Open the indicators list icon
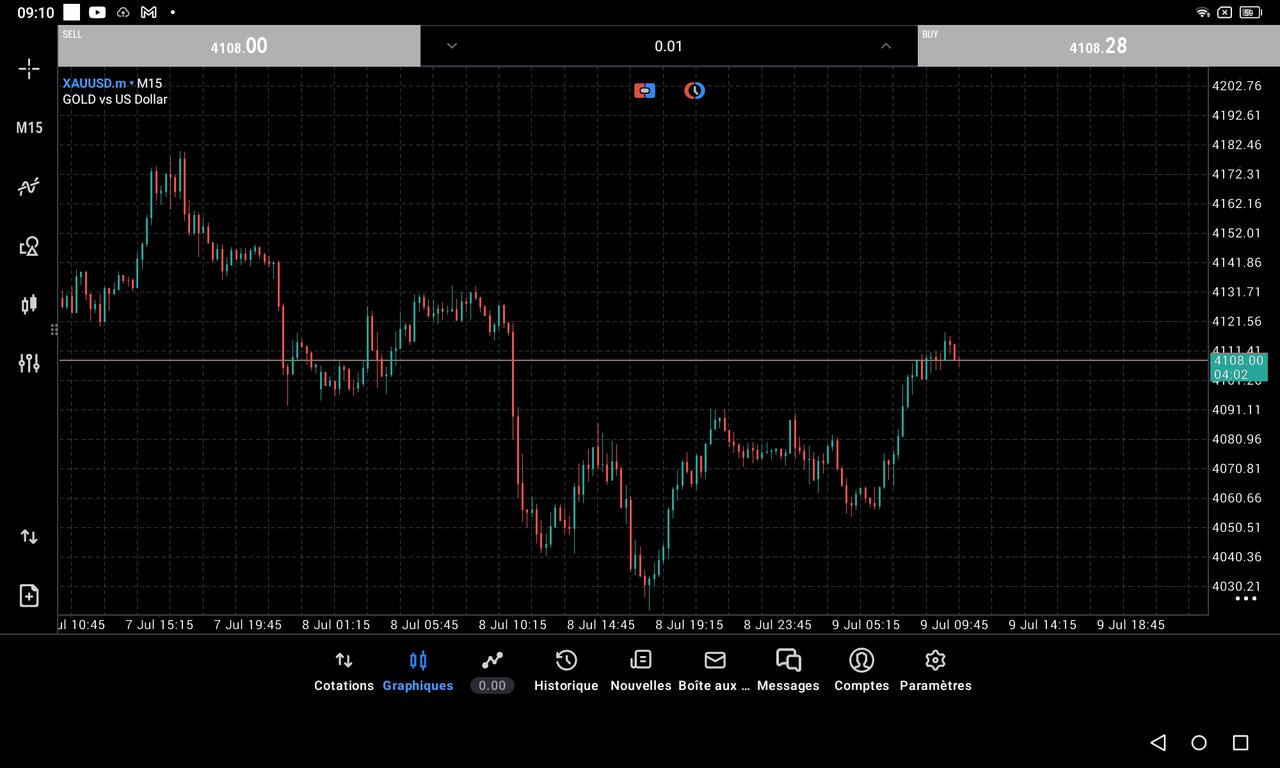Viewport: 1280px width, 768px height. click(x=29, y=186)
